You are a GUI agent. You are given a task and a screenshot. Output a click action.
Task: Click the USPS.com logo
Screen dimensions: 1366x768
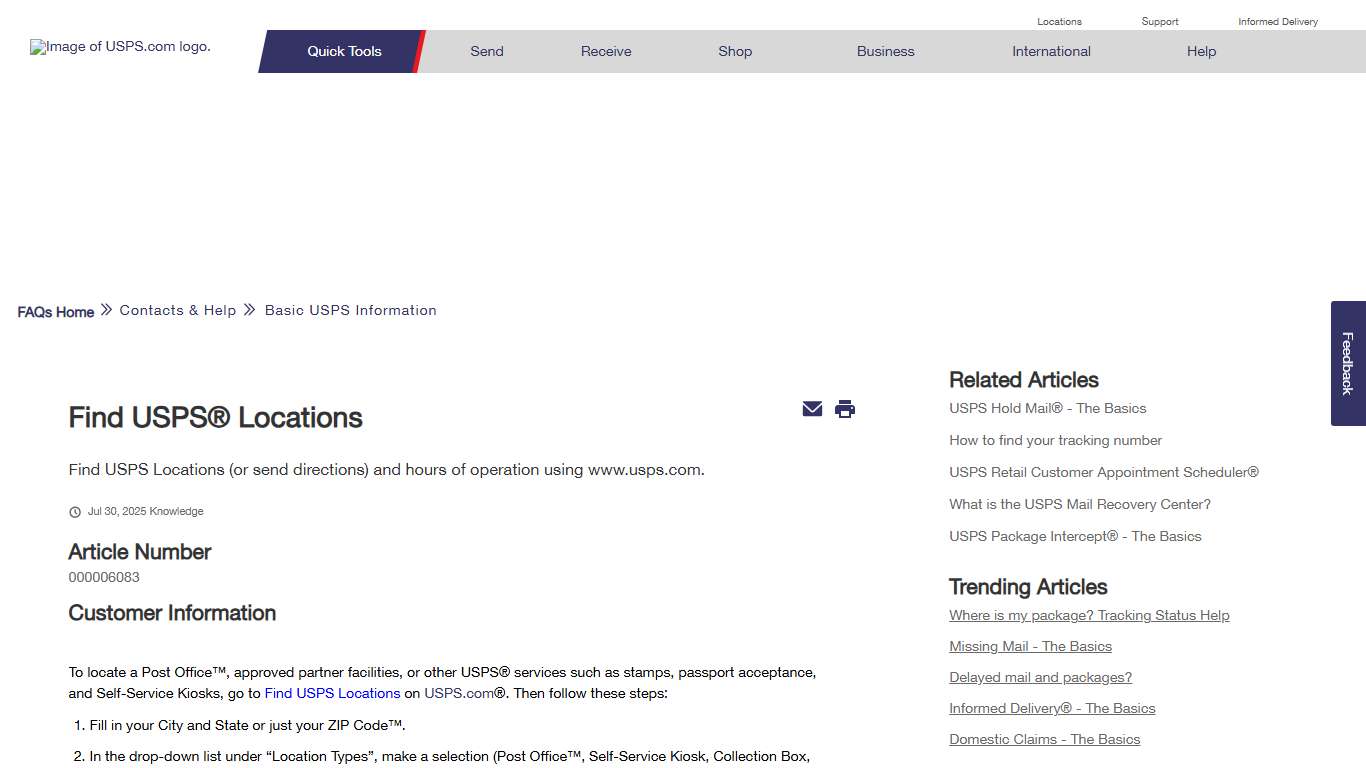(118, 46)
